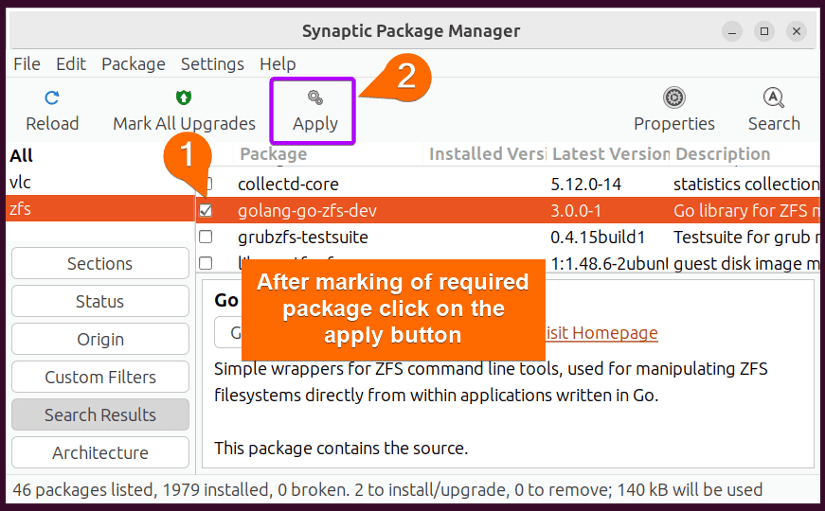
Task: Click the Origin button
Action: click(x=100, y=339)
